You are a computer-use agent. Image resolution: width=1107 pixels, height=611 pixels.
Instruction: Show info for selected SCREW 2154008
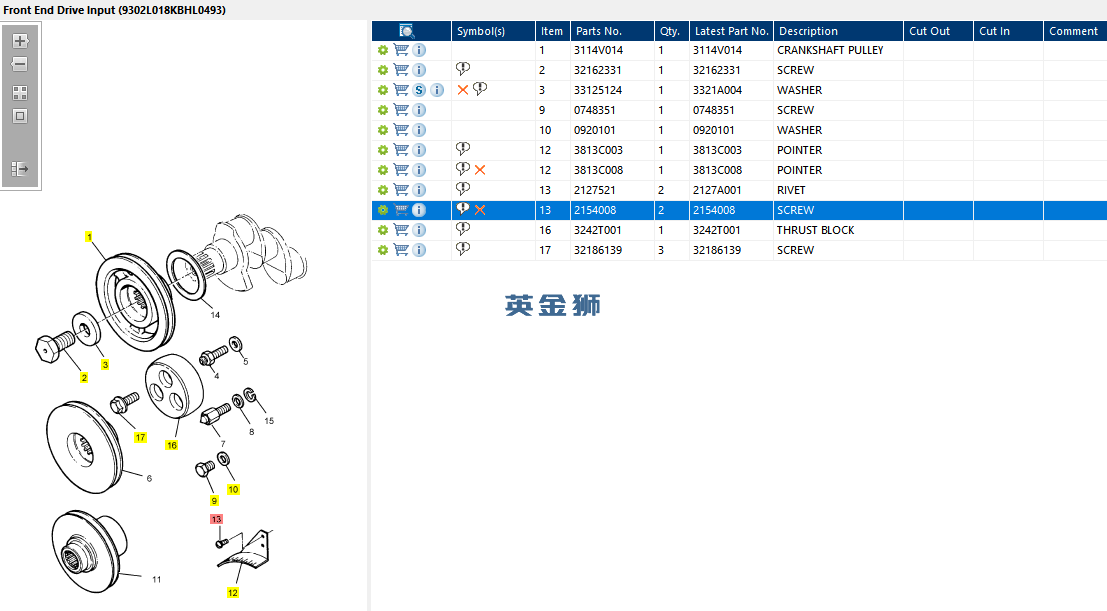click(x=419, y=210)
